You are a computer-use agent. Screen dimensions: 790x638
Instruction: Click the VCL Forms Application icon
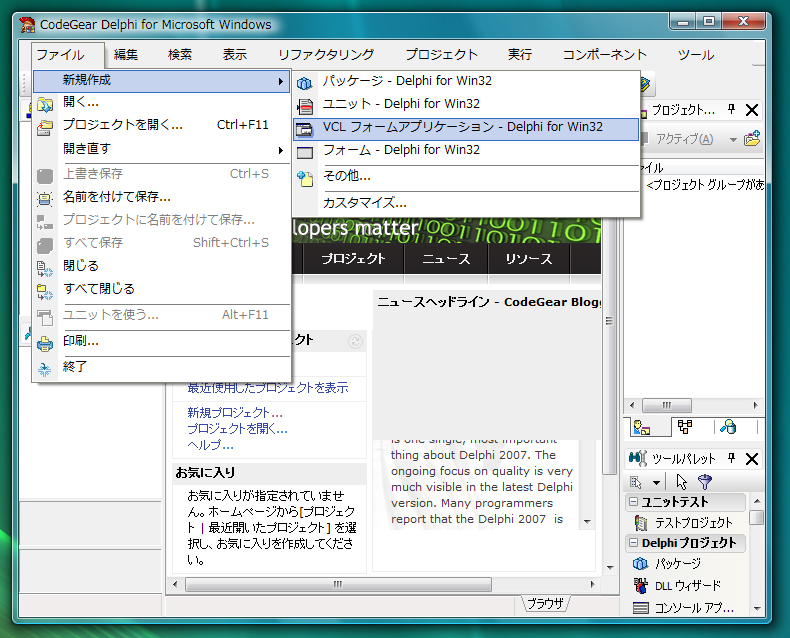304,130
